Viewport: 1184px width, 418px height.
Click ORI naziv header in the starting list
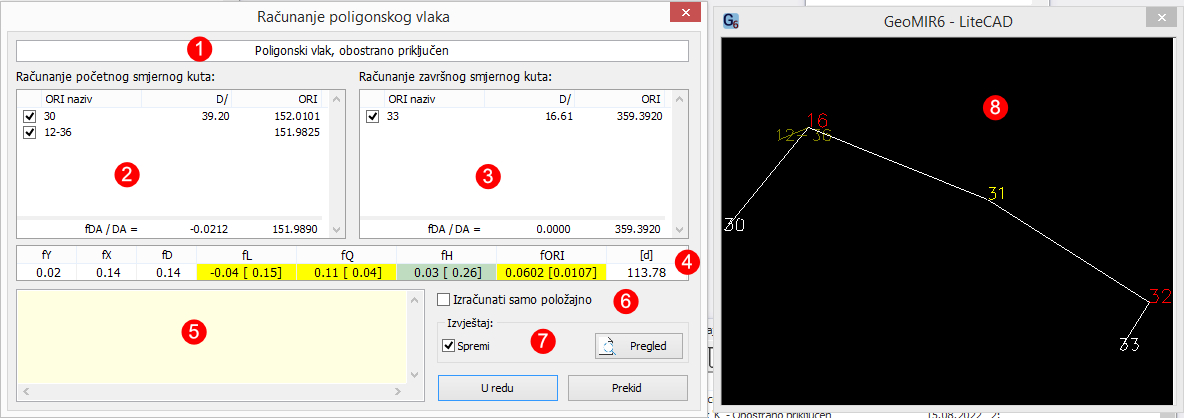point(66,99)
